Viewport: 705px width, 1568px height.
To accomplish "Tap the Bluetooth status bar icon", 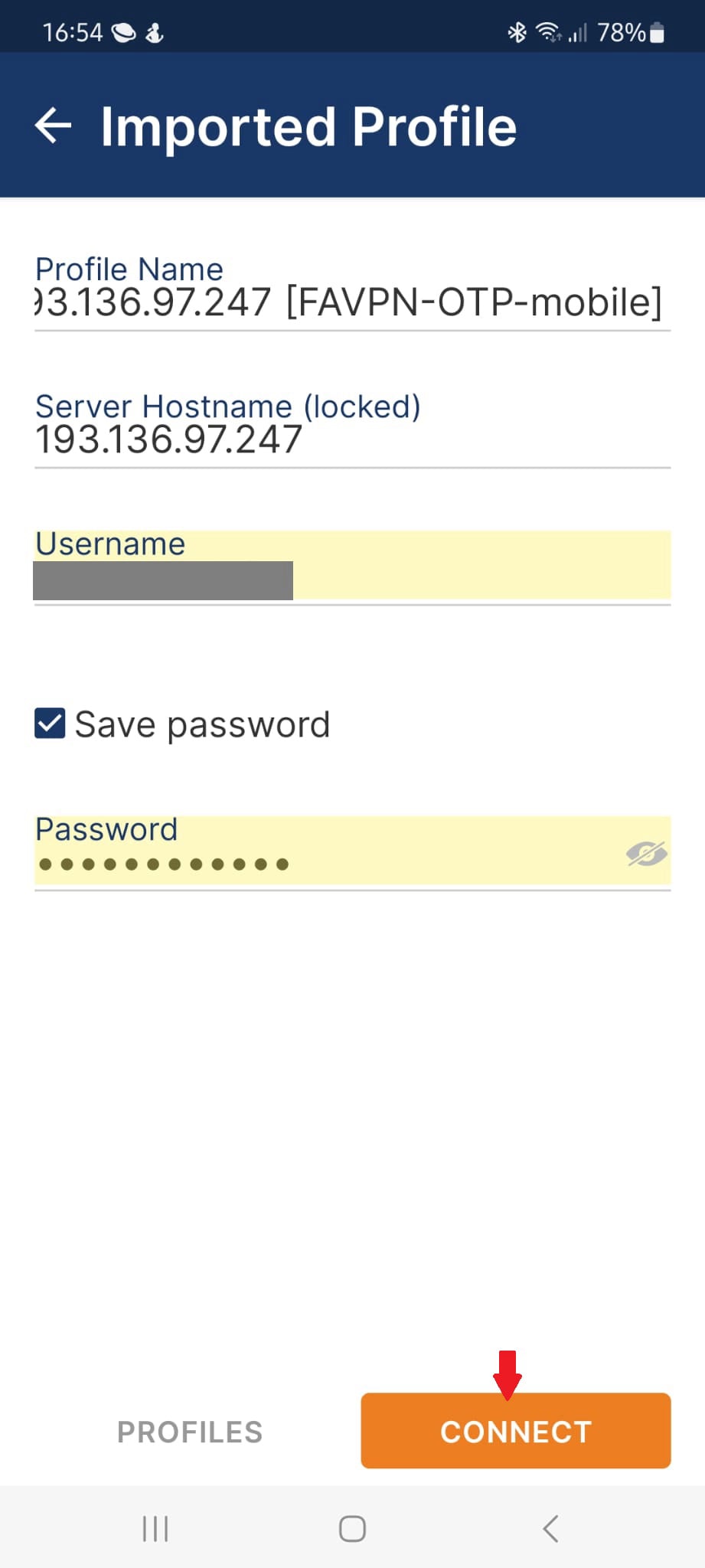I will [517, 32].
